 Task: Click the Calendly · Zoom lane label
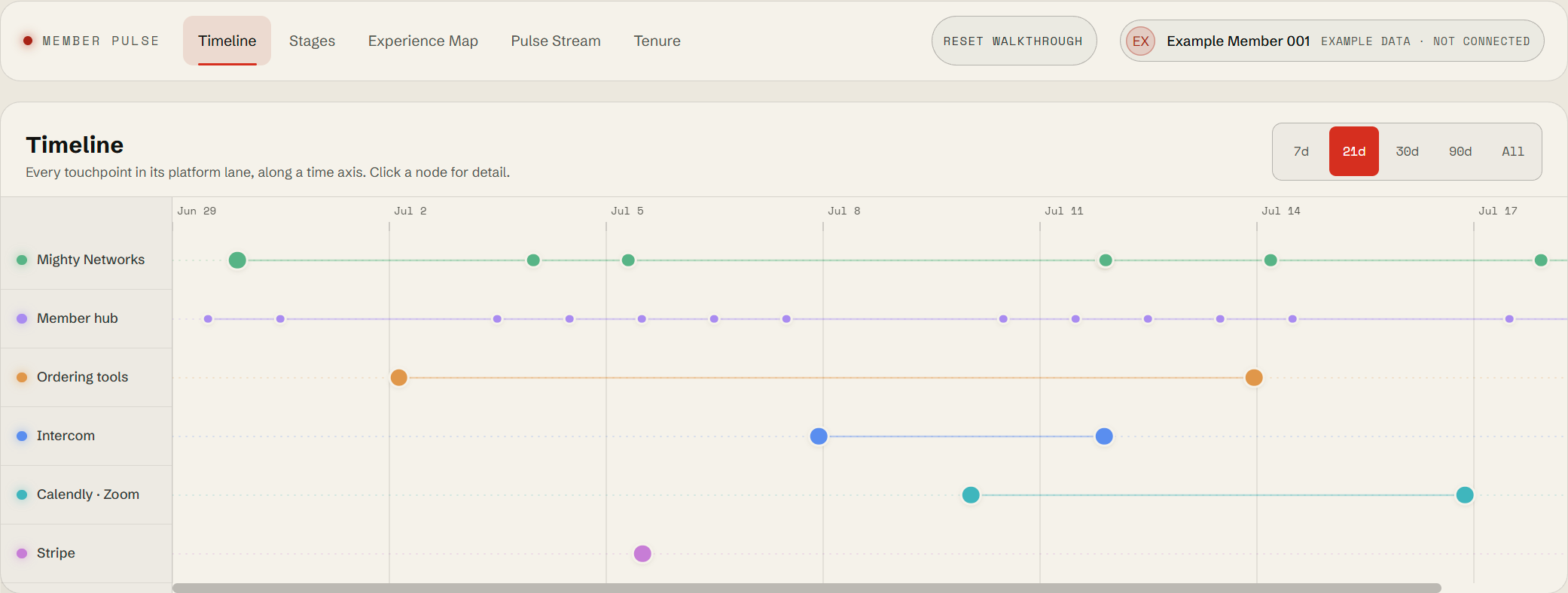tap(88, 494)
